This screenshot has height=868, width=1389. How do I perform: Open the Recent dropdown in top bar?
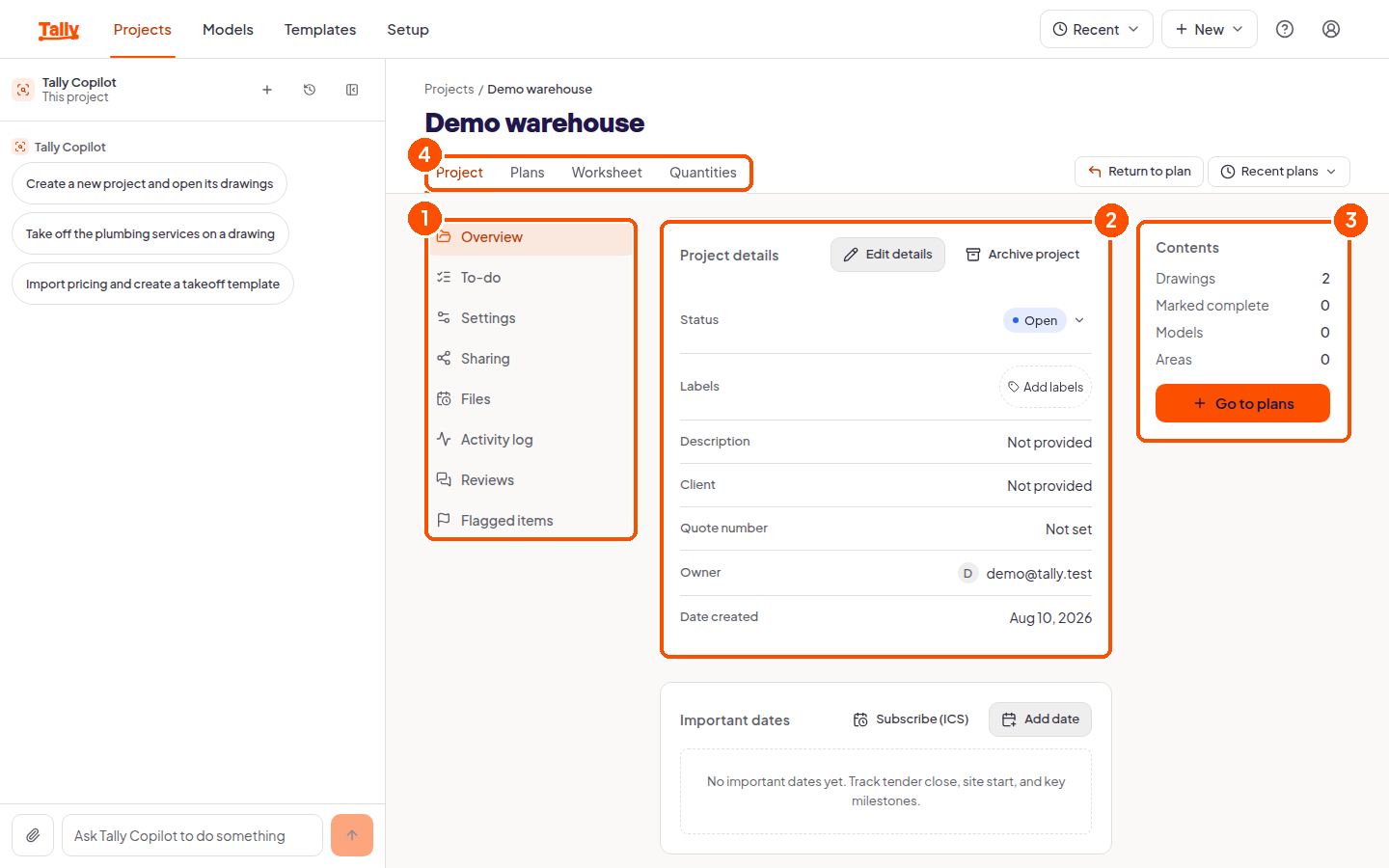click(x=1096, y=29)
